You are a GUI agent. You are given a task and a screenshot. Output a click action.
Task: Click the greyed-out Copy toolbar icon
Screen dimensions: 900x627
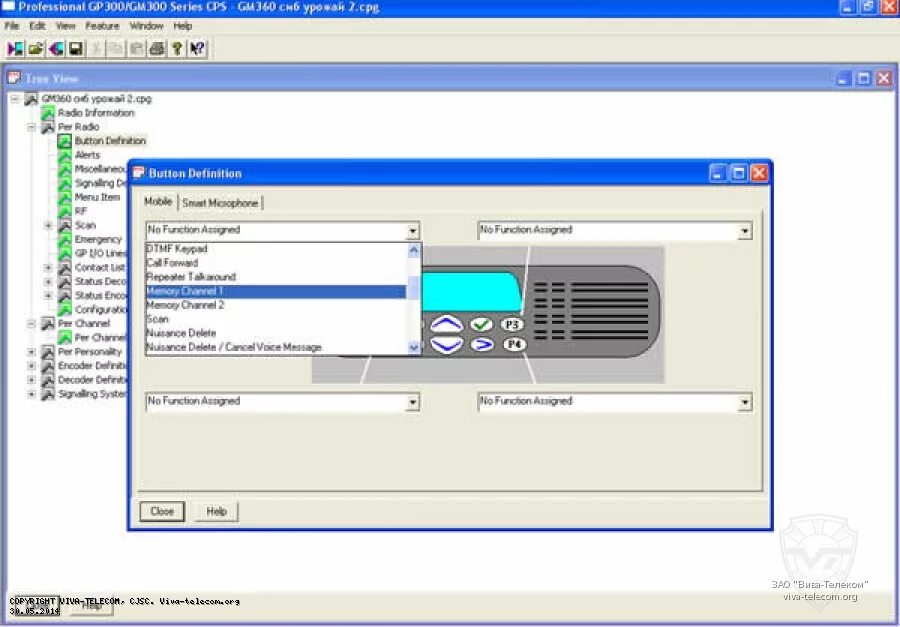click(117, 49)
